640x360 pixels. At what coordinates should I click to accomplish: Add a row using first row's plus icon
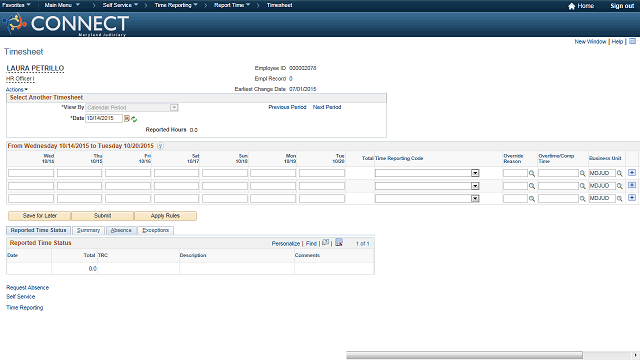point(632,173)
